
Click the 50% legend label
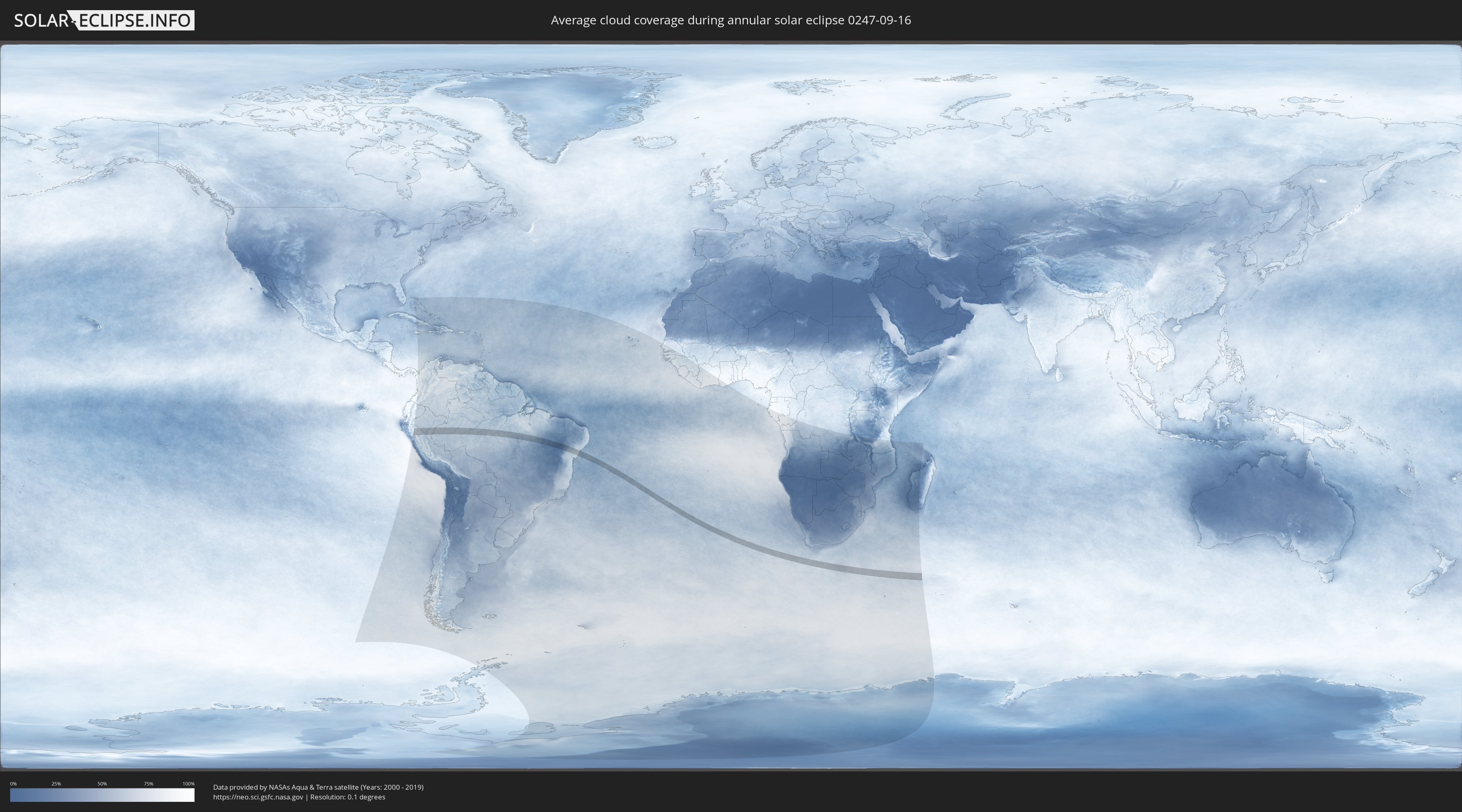coord(102,784)
